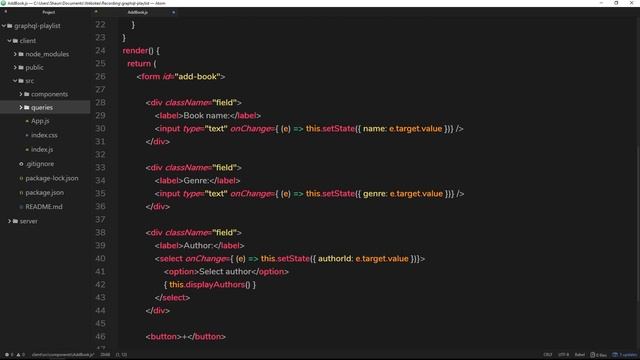Change the Babel grammar selector
640x360 pixels.
(x=580, y=355)
